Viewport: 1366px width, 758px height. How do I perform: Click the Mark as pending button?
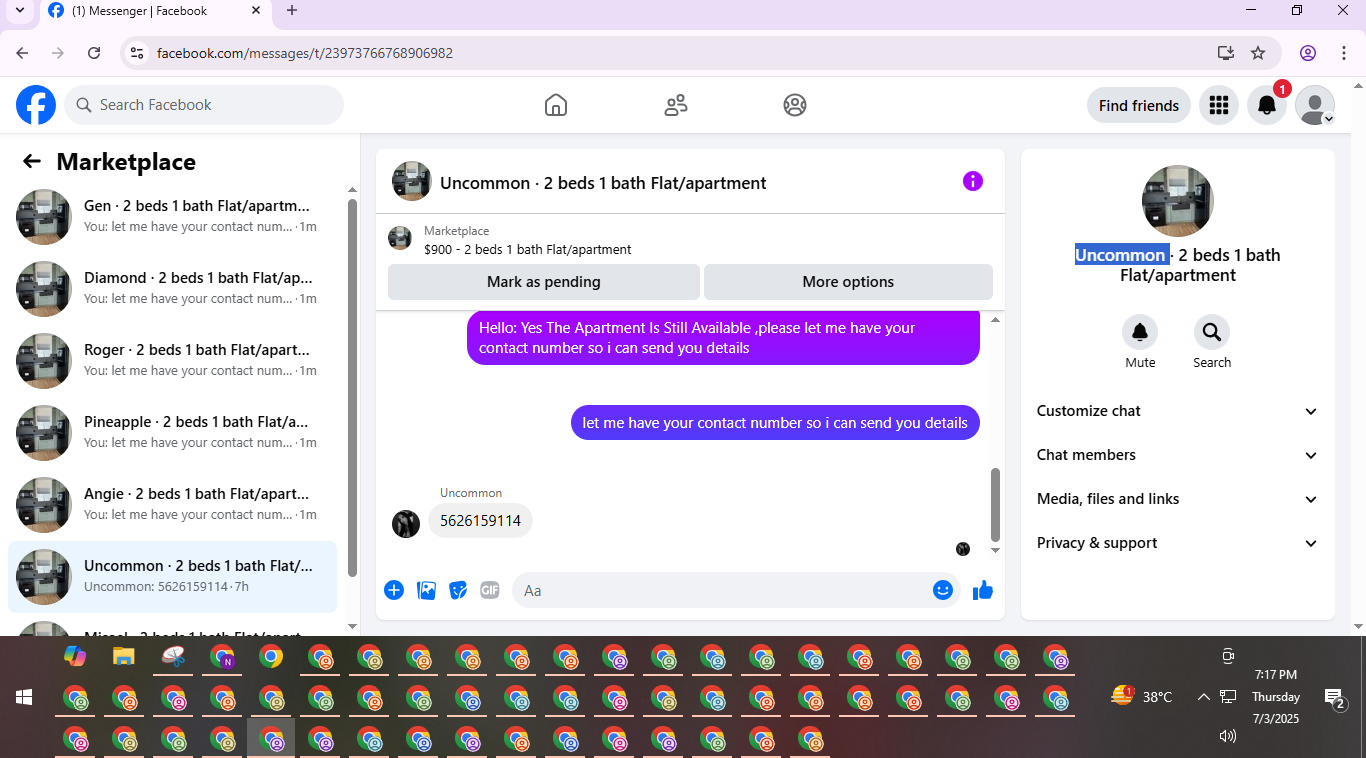544,282
